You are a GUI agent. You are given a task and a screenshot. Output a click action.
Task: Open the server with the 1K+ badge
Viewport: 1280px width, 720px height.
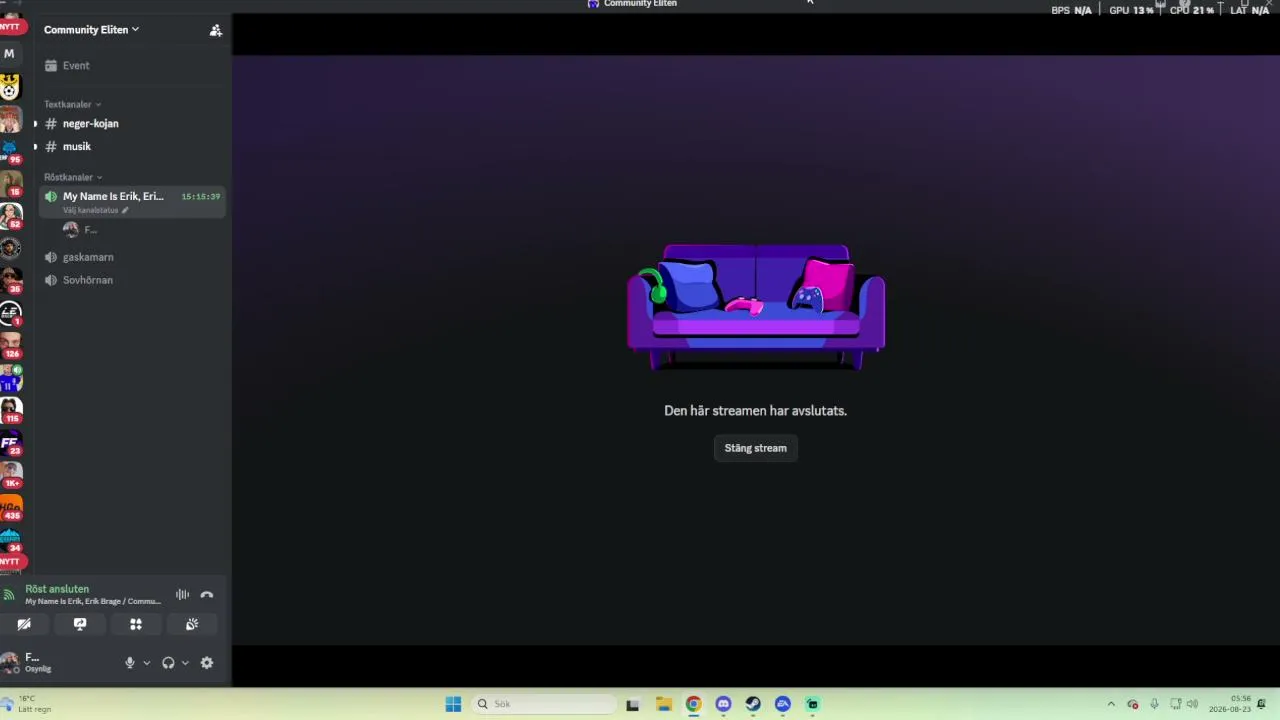(10, 475)
